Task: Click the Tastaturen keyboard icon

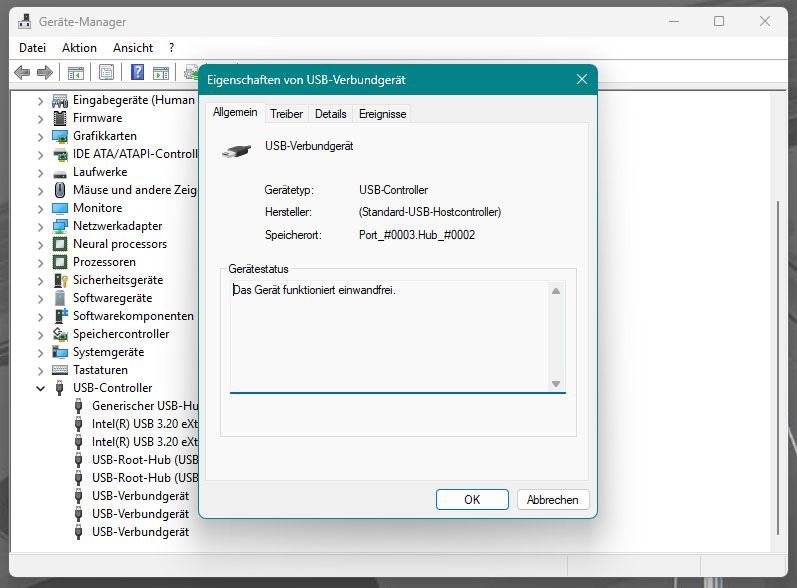Action: pyautogui.click(x=60, y=370)
